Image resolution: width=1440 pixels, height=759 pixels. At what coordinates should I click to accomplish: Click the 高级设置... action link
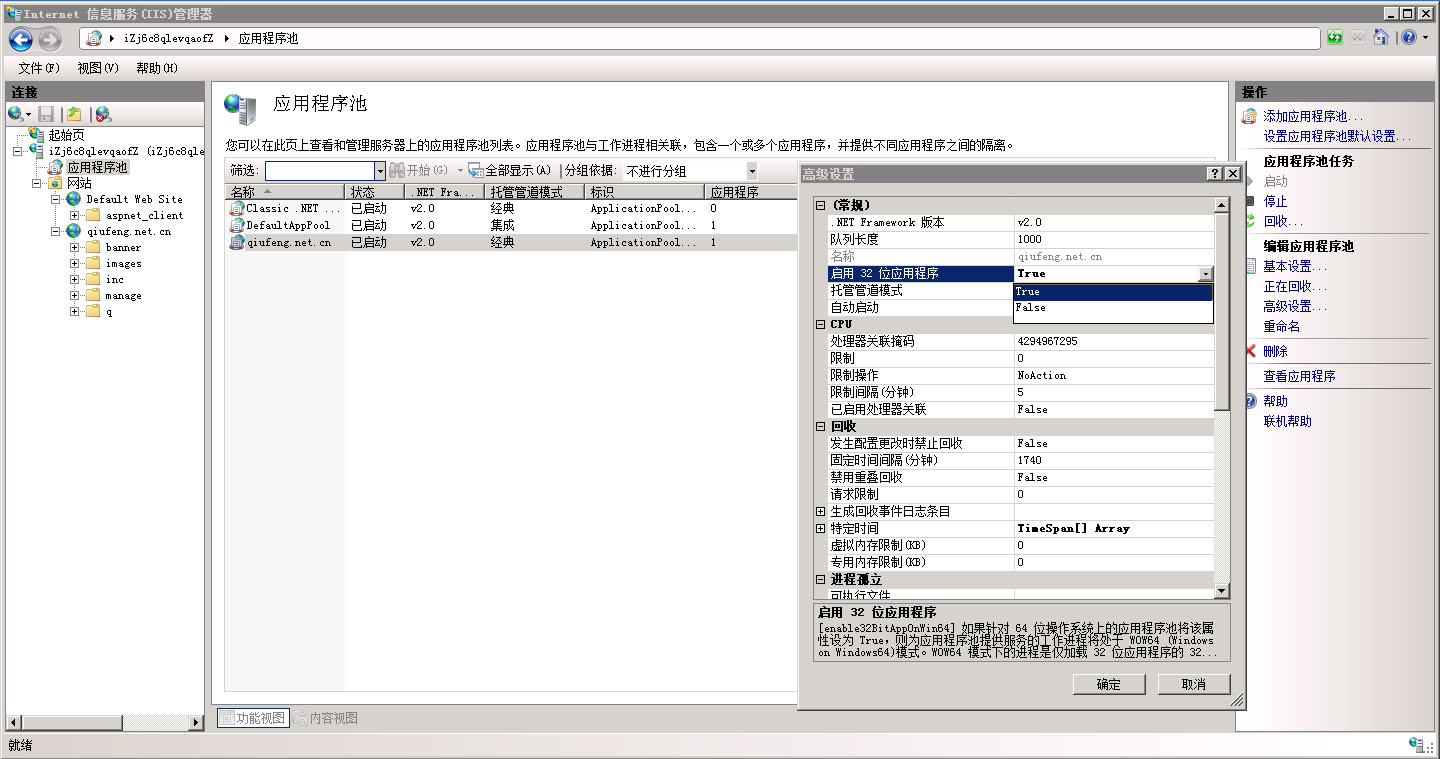[x=1295, y=306]
